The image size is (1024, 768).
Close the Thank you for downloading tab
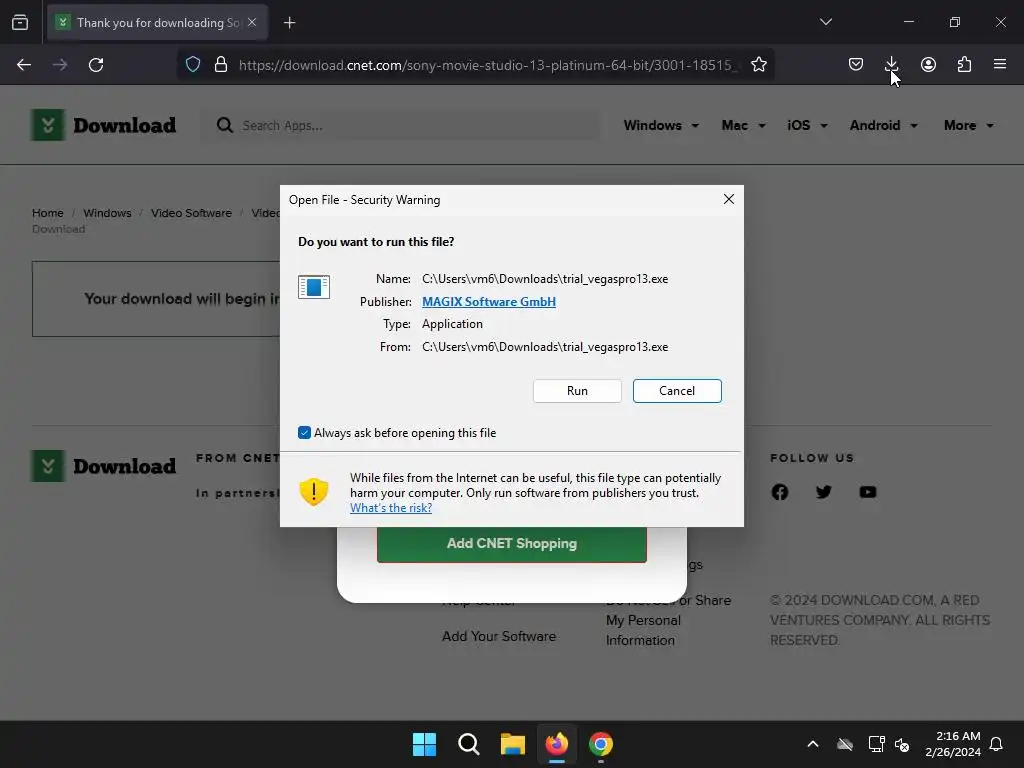click(252, 22)
